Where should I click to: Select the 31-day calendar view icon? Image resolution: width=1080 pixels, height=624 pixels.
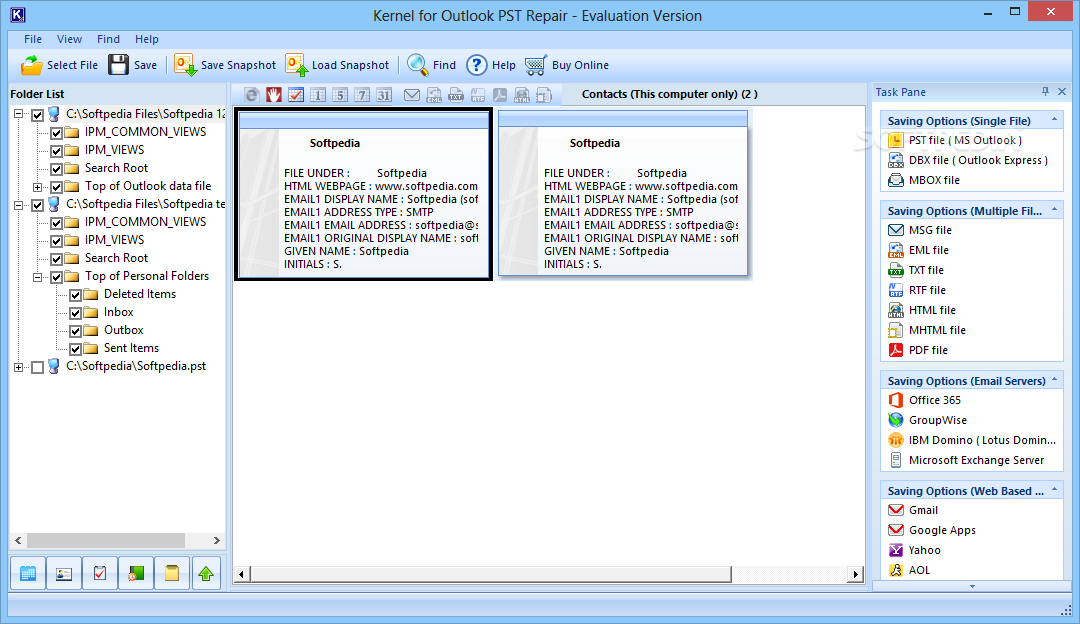(x=384, y=95)
